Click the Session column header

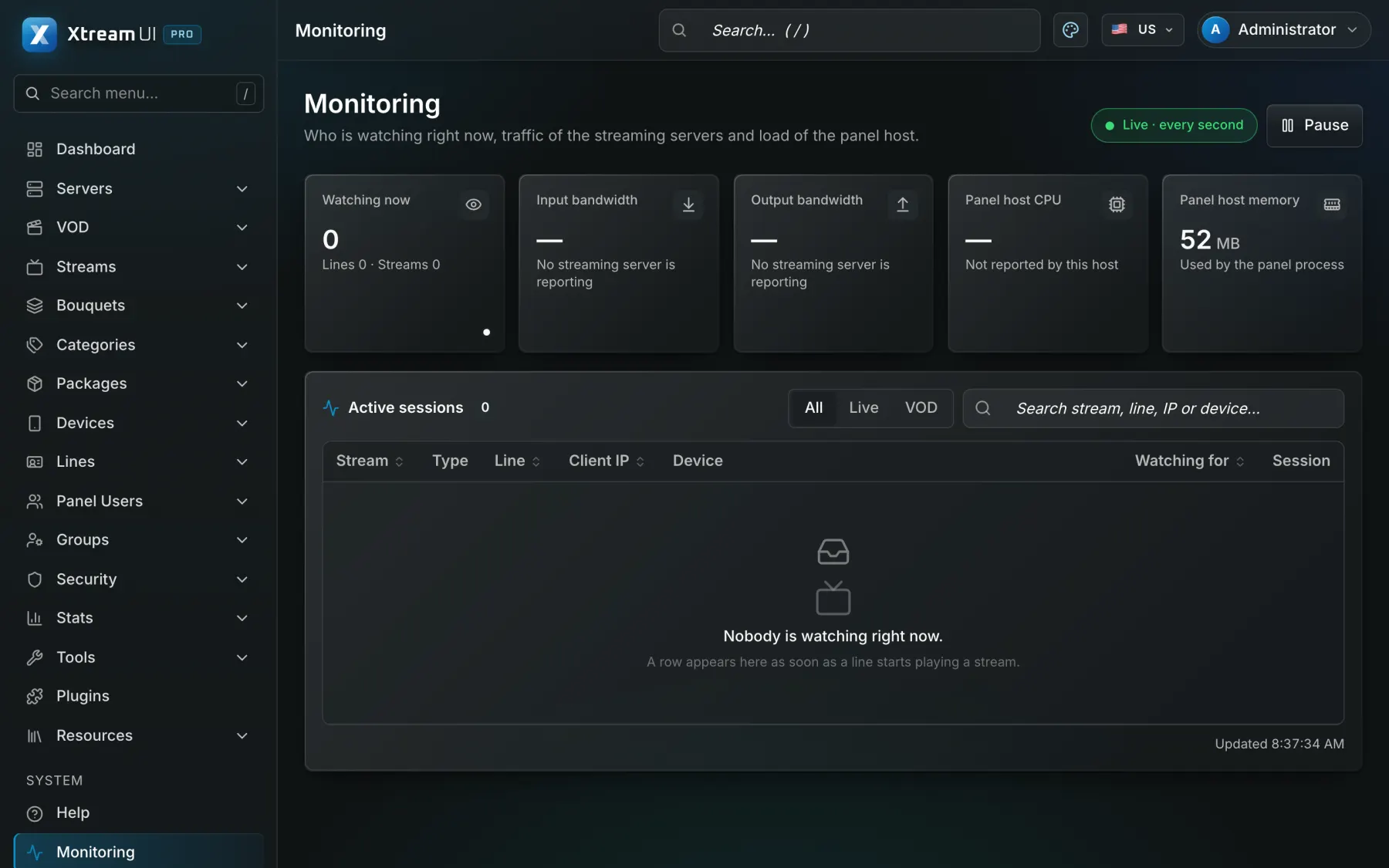[x=1301, y=461]
